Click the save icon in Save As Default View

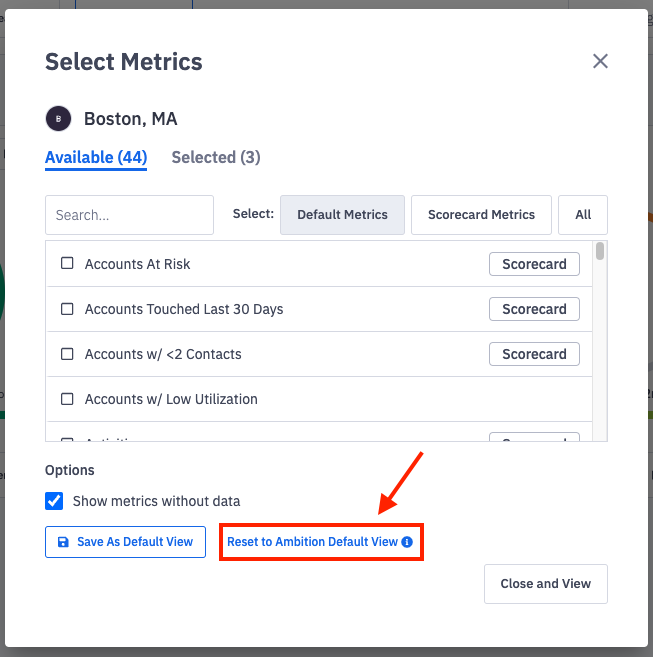pyautogui.click(x=64, y=542)
